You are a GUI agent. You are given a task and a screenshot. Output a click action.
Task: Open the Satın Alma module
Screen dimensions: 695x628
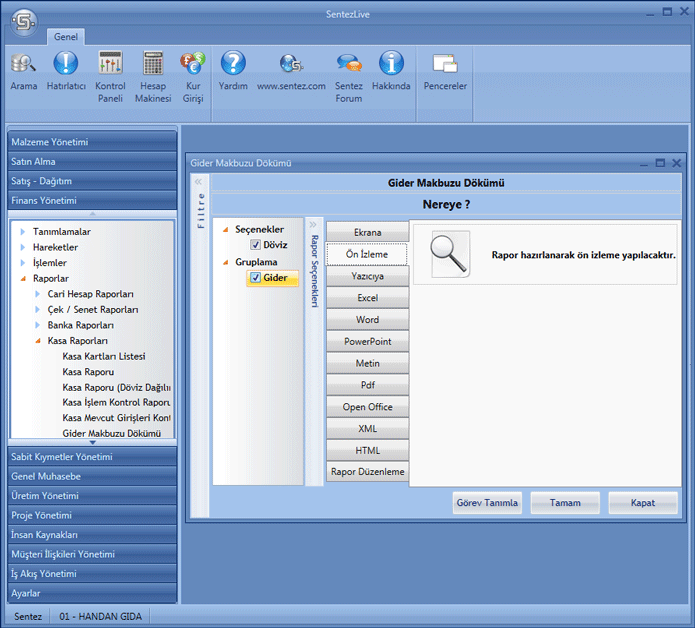coord(92,161)
